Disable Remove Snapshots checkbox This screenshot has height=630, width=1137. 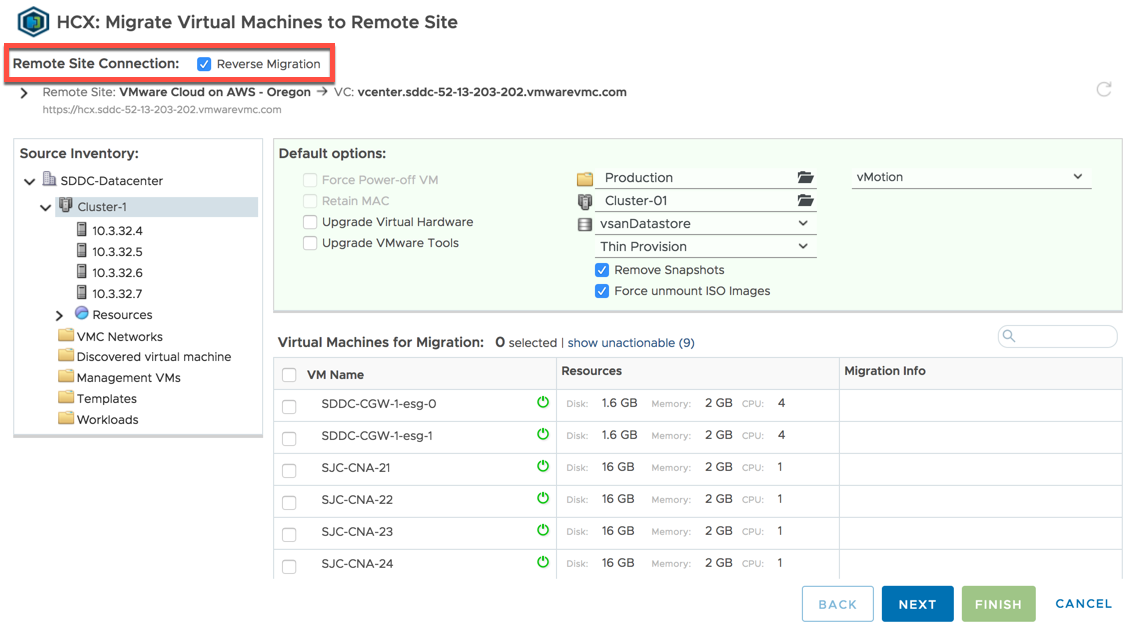coord(602,270)
